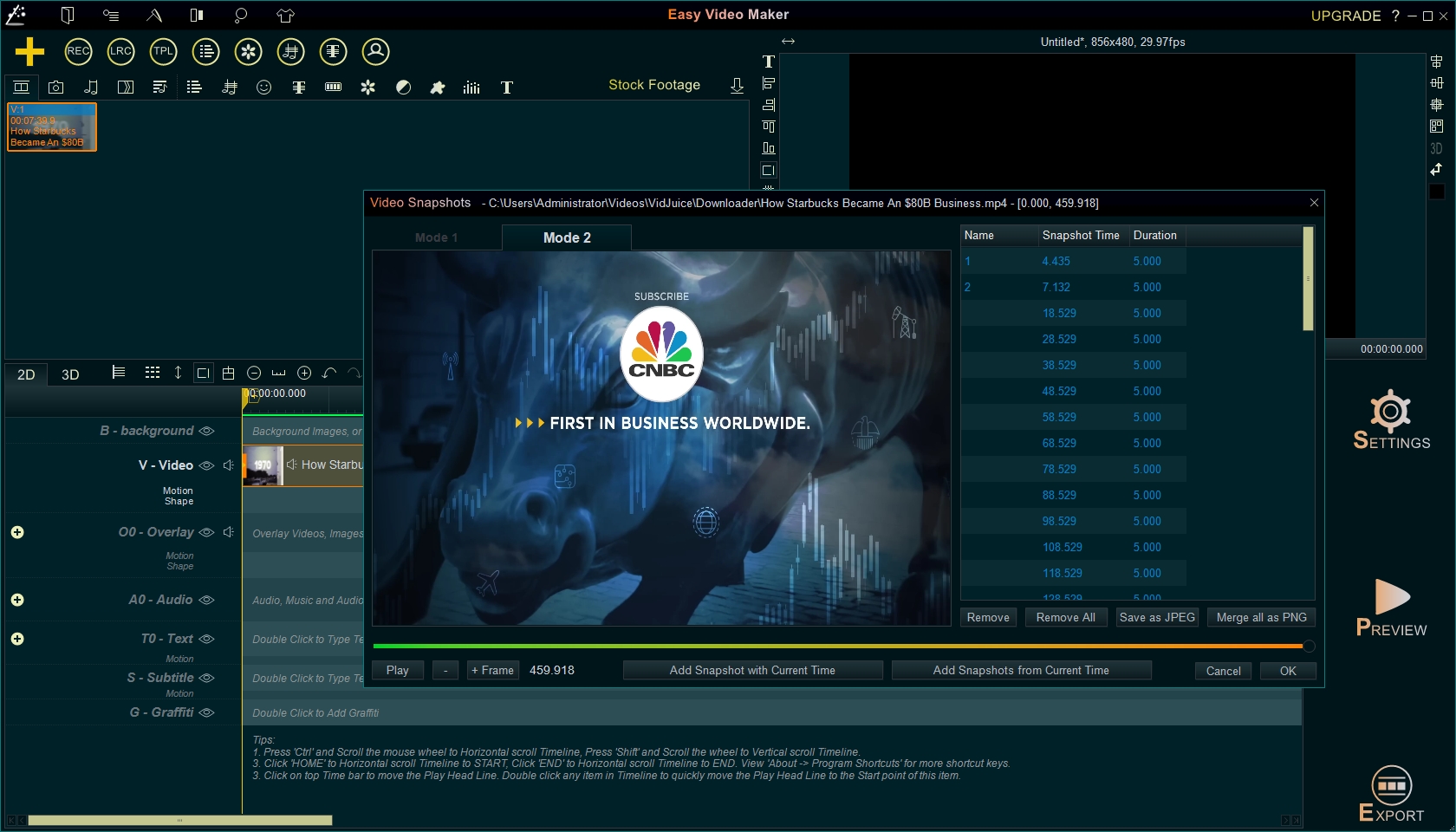Viewport: 1456px width, 832px height.
Task: Expand the O0 - Overlay track options
Action: tap(17, 532)
